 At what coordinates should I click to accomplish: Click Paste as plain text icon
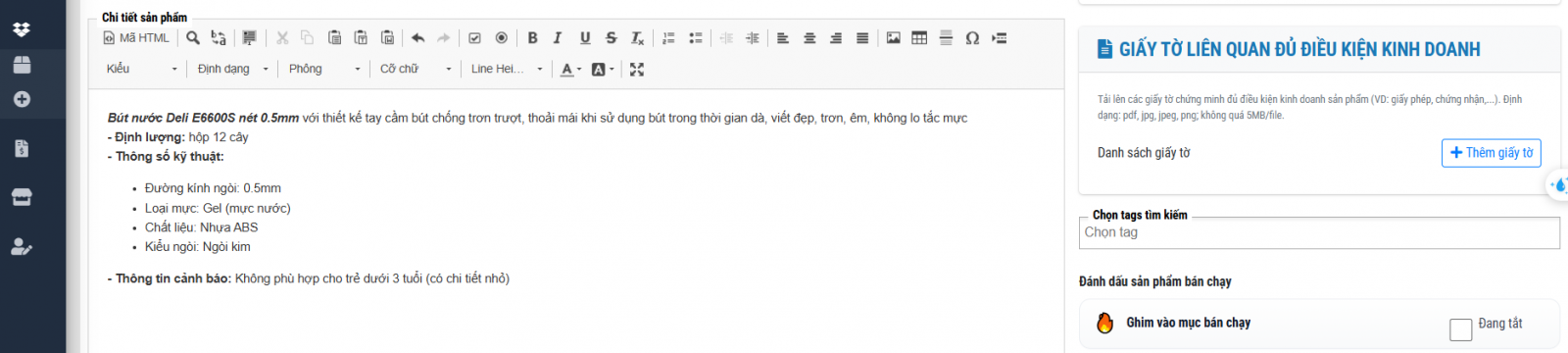[x=361, y=38]
